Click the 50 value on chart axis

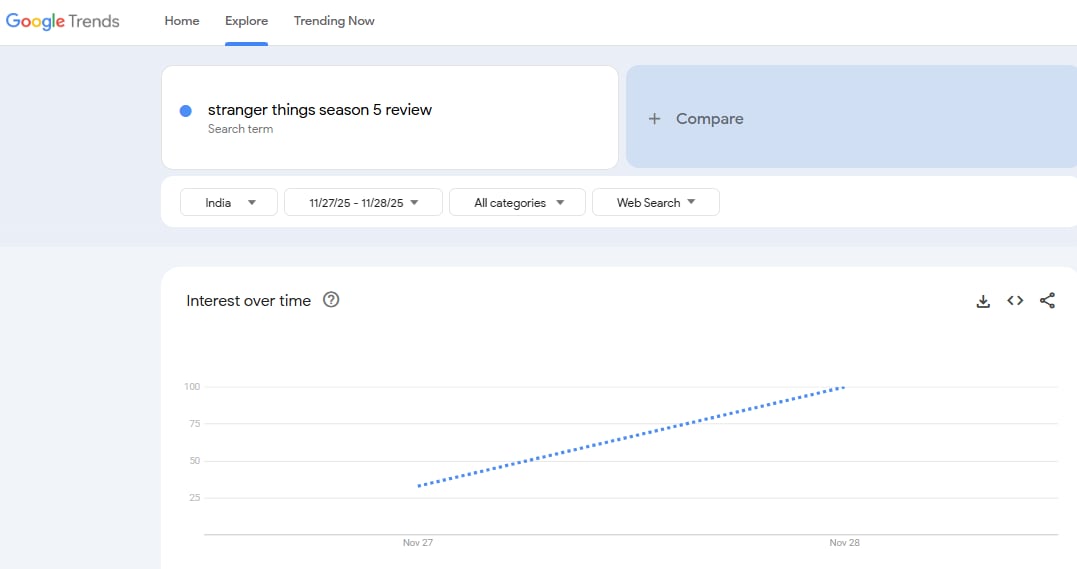click(194, 460)
